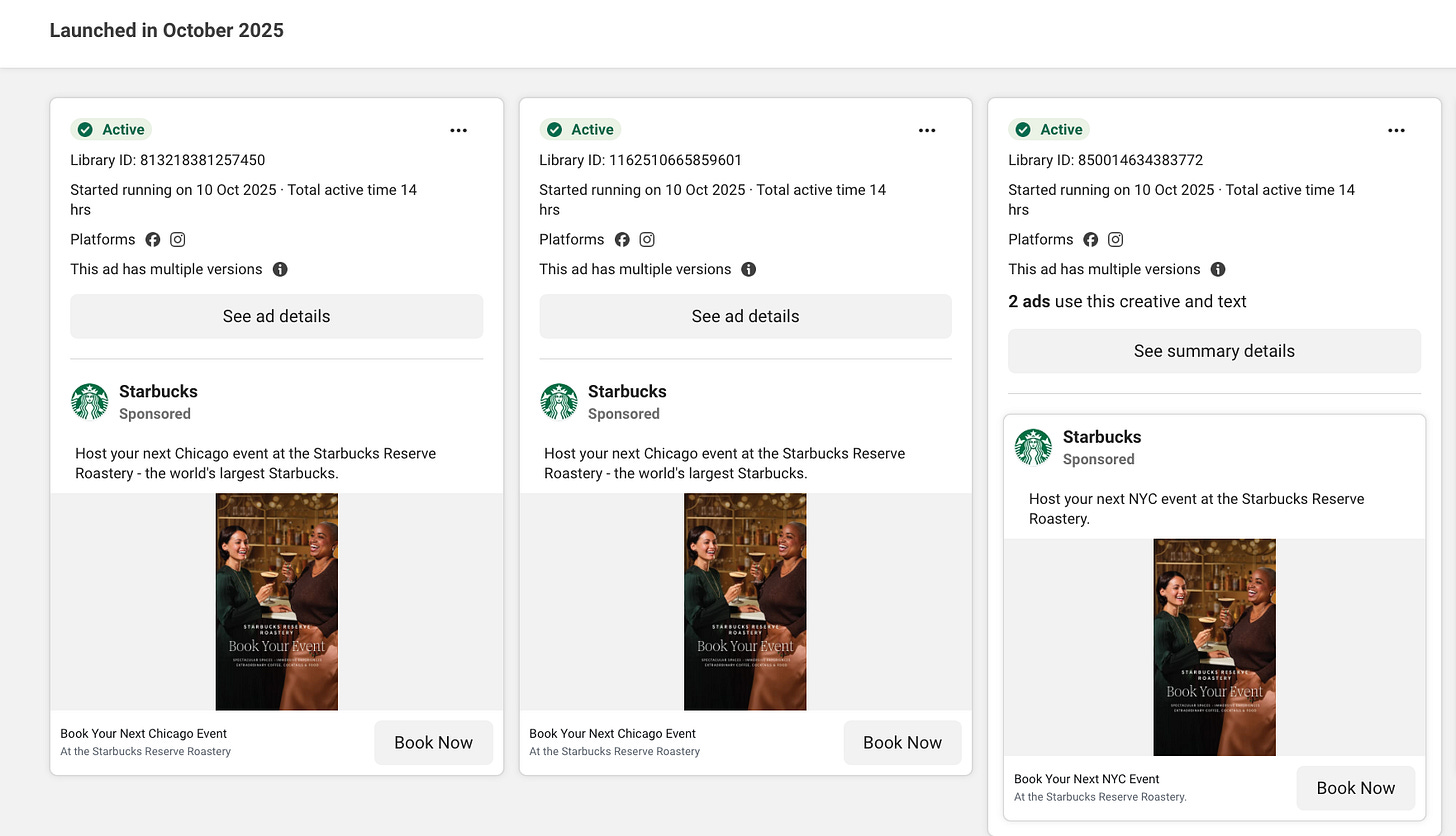Open the Starbucks page name in NYC ad
The width and height of the screenshot is (1456, 836).
coord(1102,437)
